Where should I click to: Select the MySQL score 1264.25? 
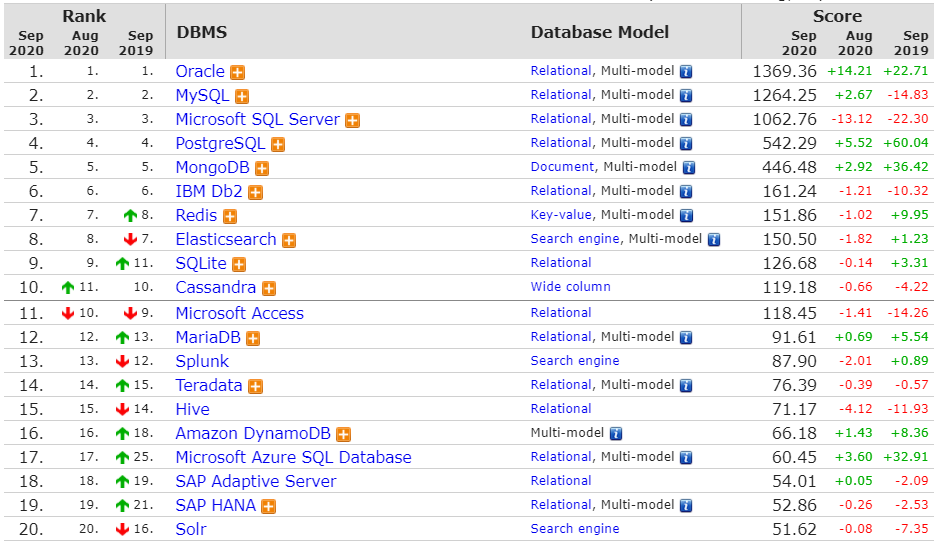click(785, 96)
